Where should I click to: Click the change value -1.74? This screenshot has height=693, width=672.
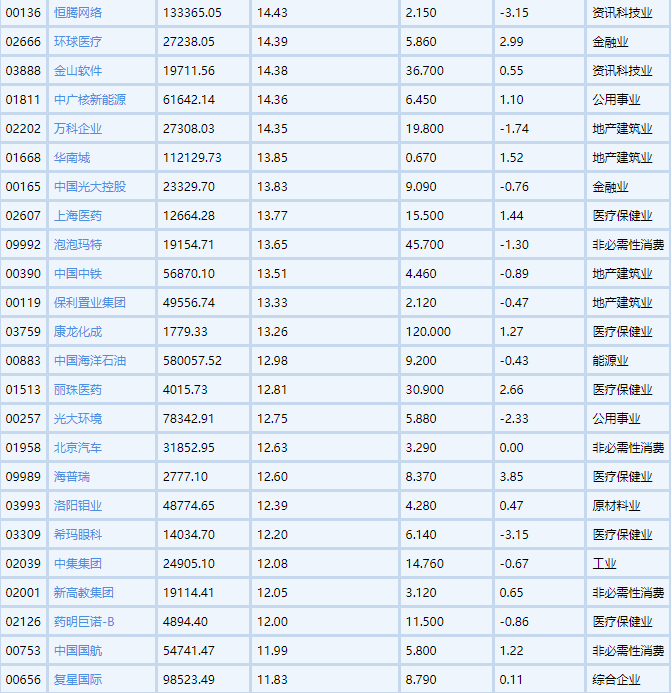514,129
